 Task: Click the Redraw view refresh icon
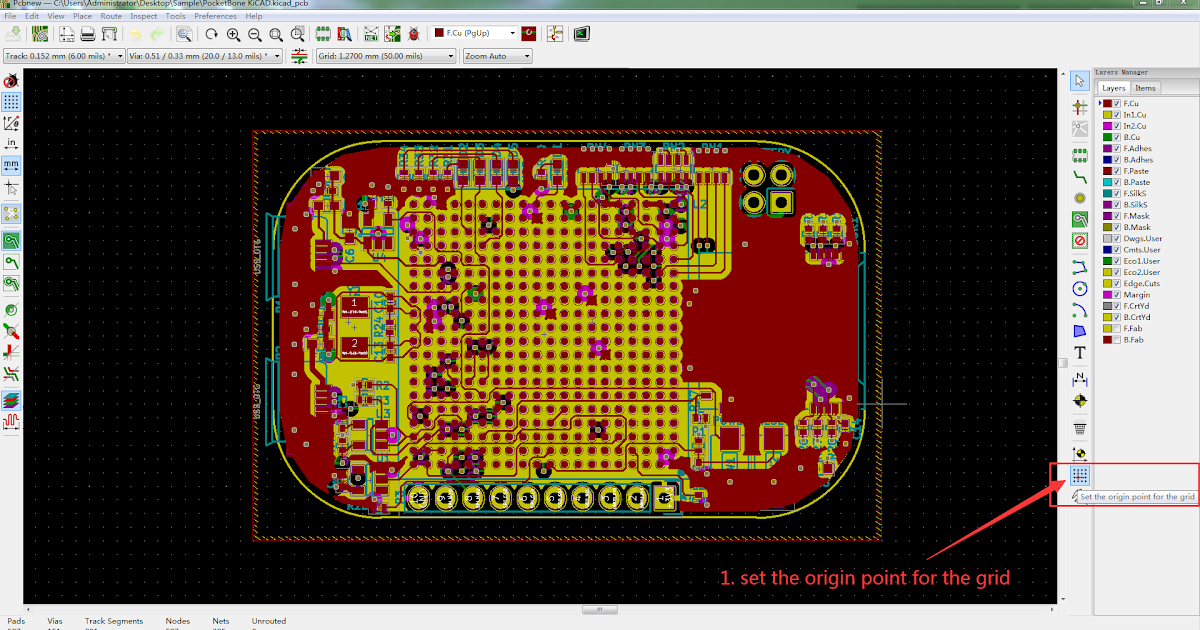pos(211,34)
